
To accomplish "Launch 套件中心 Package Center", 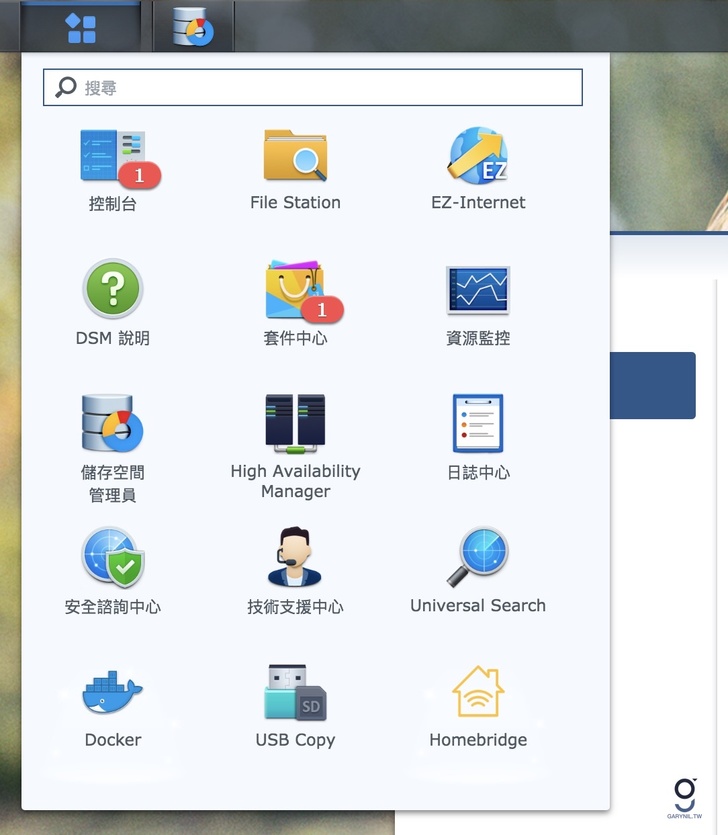I will coord(296,290).
